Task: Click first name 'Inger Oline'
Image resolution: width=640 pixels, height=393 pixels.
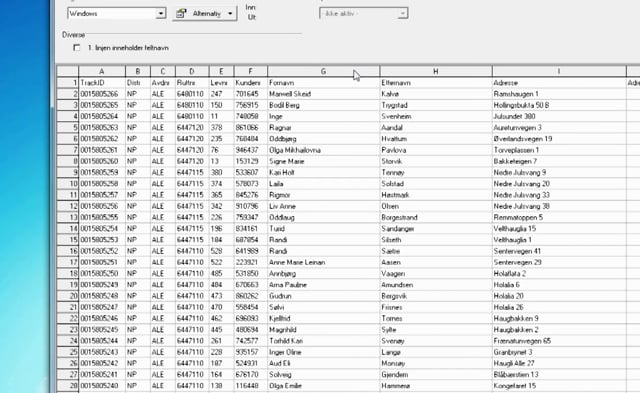Action: (285, 352)
